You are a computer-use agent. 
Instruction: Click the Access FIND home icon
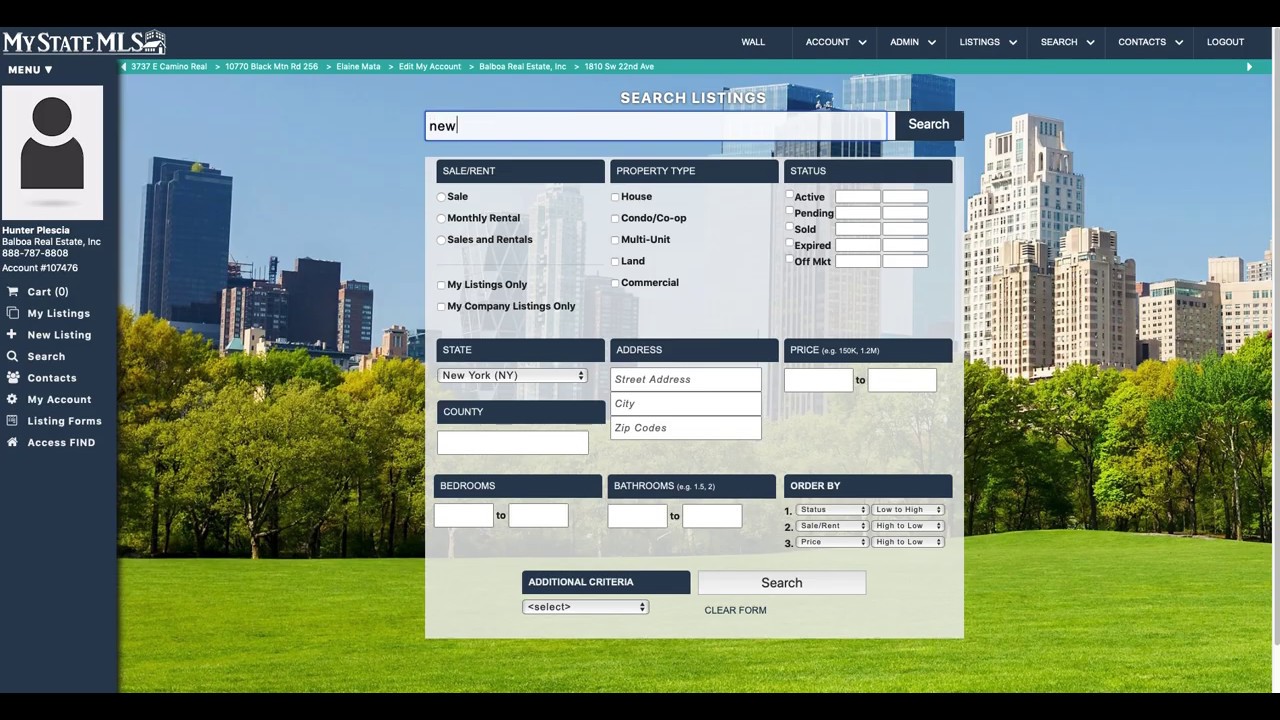13,442
